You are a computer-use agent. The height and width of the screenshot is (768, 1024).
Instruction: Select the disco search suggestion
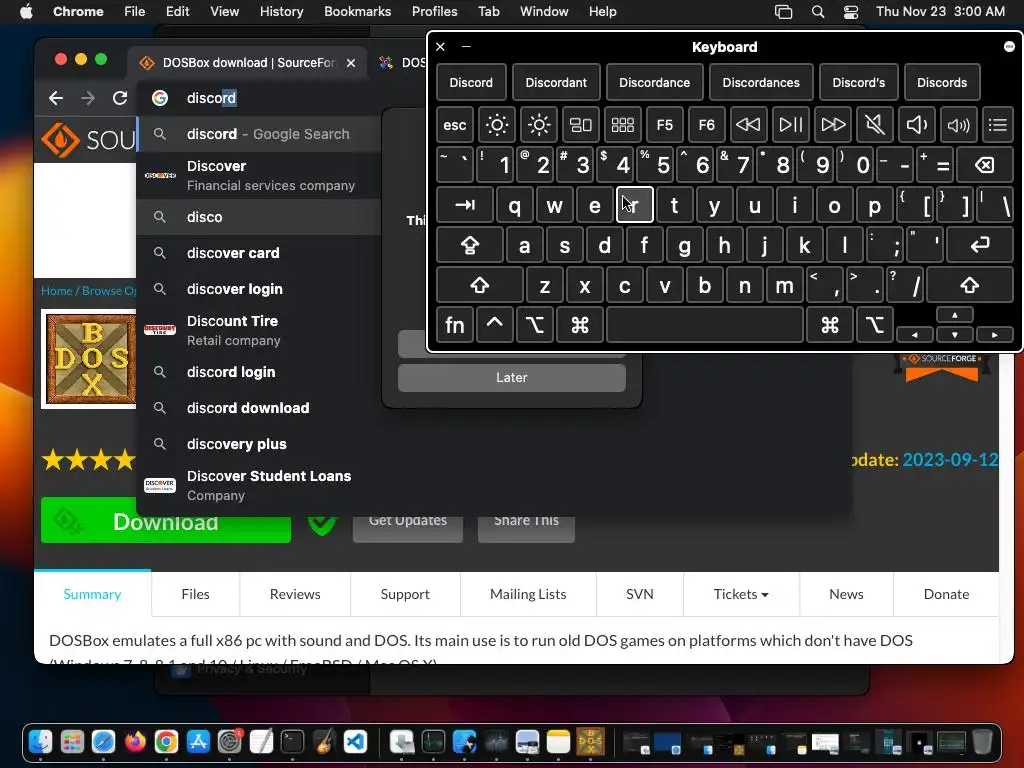coord(259,217)
